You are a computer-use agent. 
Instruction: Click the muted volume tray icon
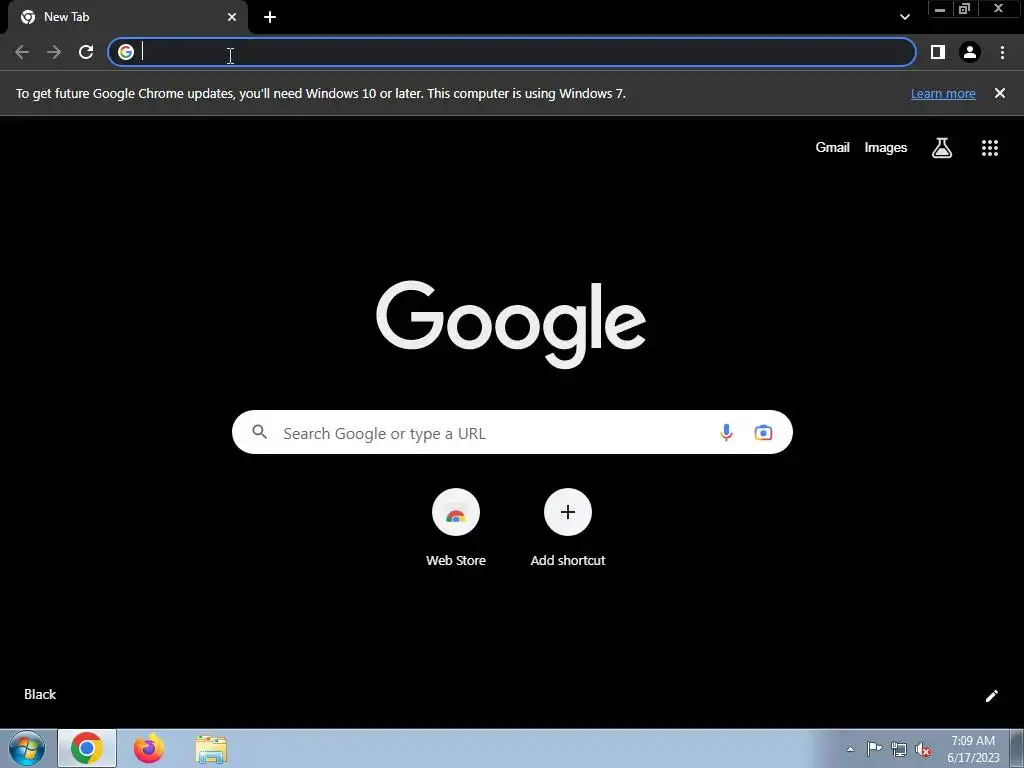[923, 749]
